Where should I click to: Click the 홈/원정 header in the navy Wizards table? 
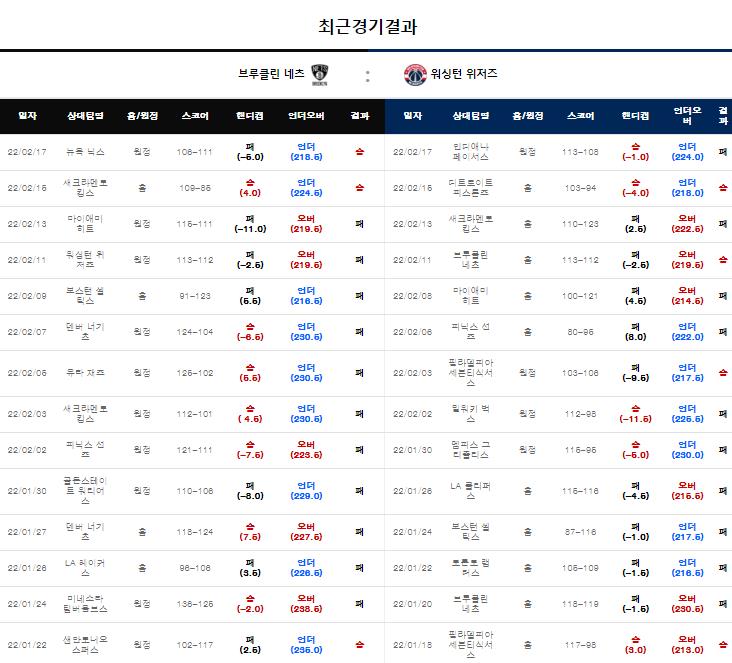pyautogui.click(x=528, y=116)
